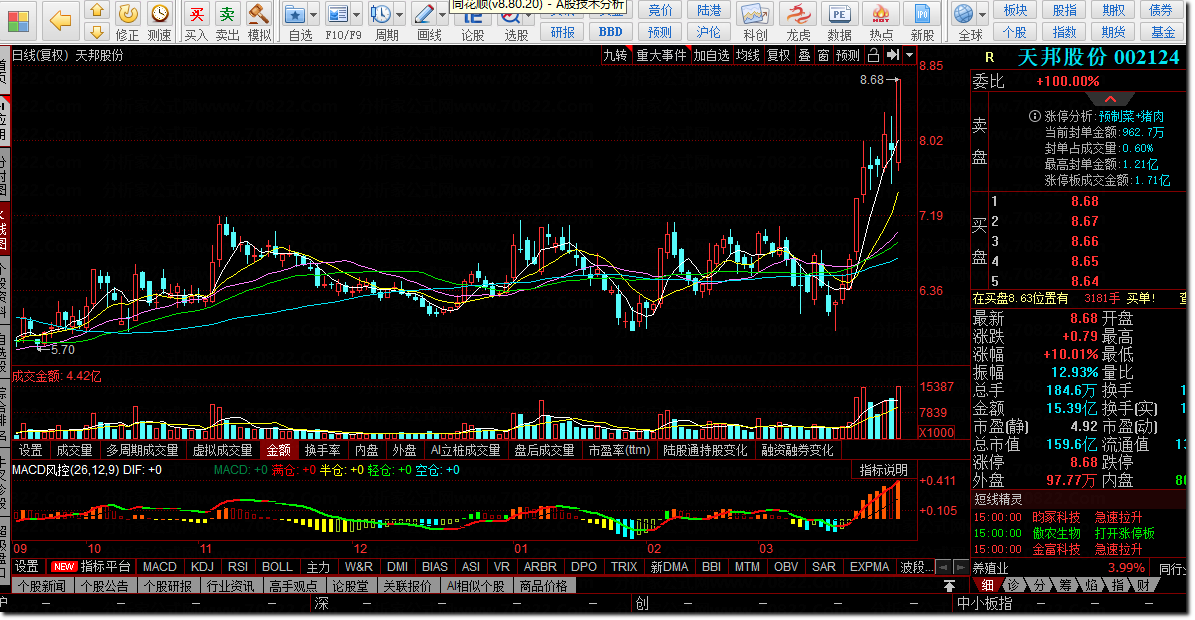Open the chart header dropdown triangle
The height and width of the screenshot is (620, 1195).
pyautogui.click(x=909, y=55)
